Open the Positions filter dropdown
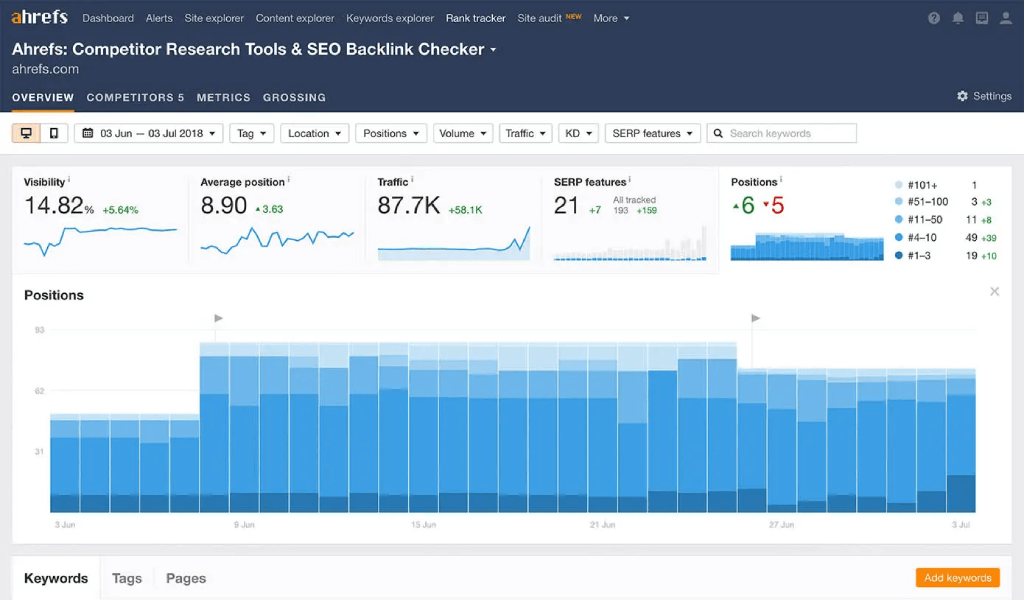The width and height of the screenshot is (1024, 600). (x=391, y=133)
